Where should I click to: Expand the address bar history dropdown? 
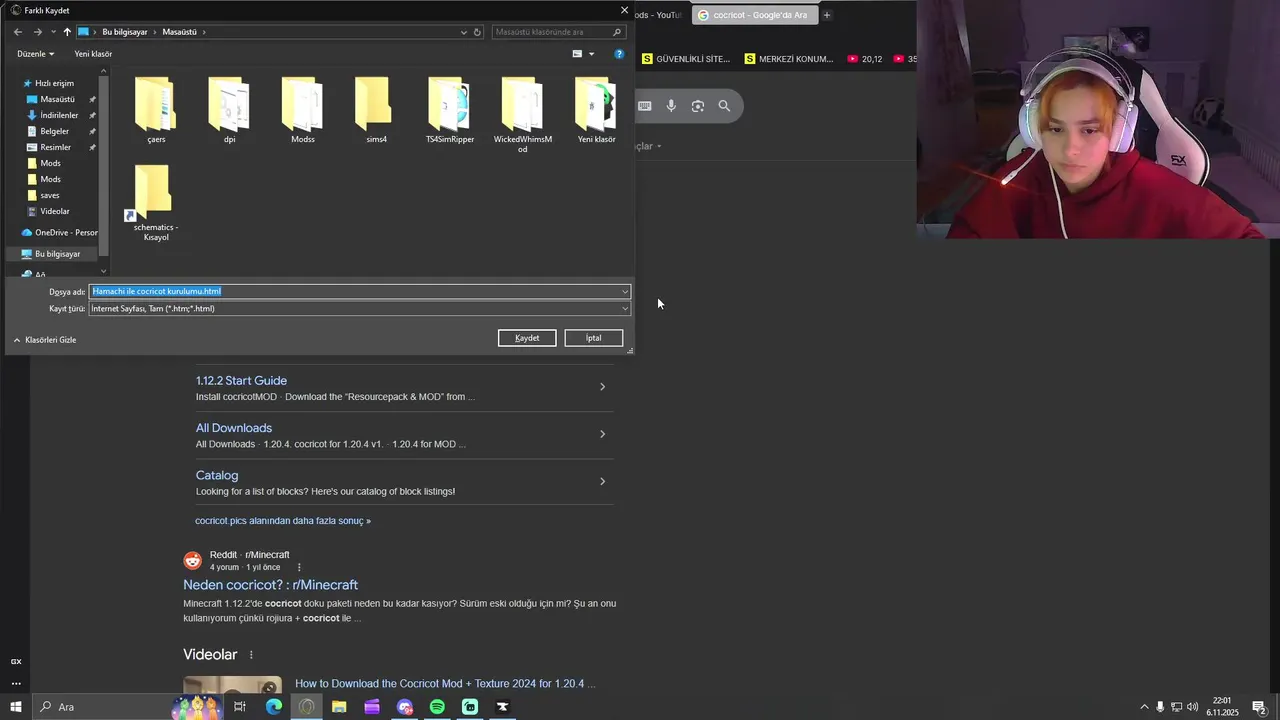pos(463,32)
